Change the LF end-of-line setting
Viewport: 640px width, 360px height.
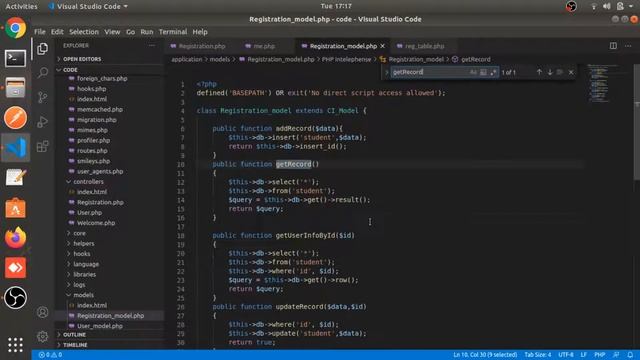coord(584,355)
